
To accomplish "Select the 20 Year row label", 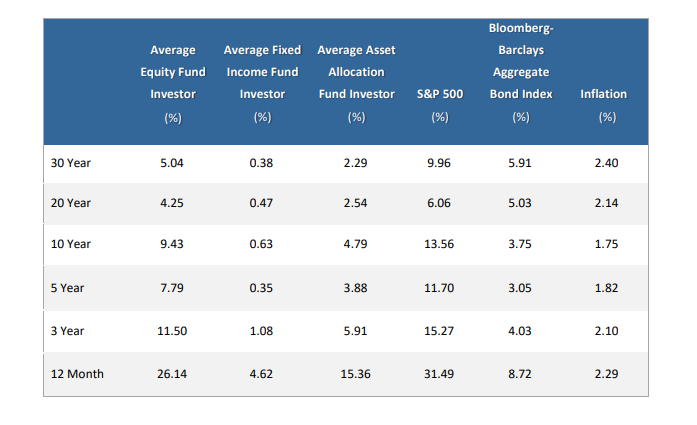I will [x=70, y=203].
